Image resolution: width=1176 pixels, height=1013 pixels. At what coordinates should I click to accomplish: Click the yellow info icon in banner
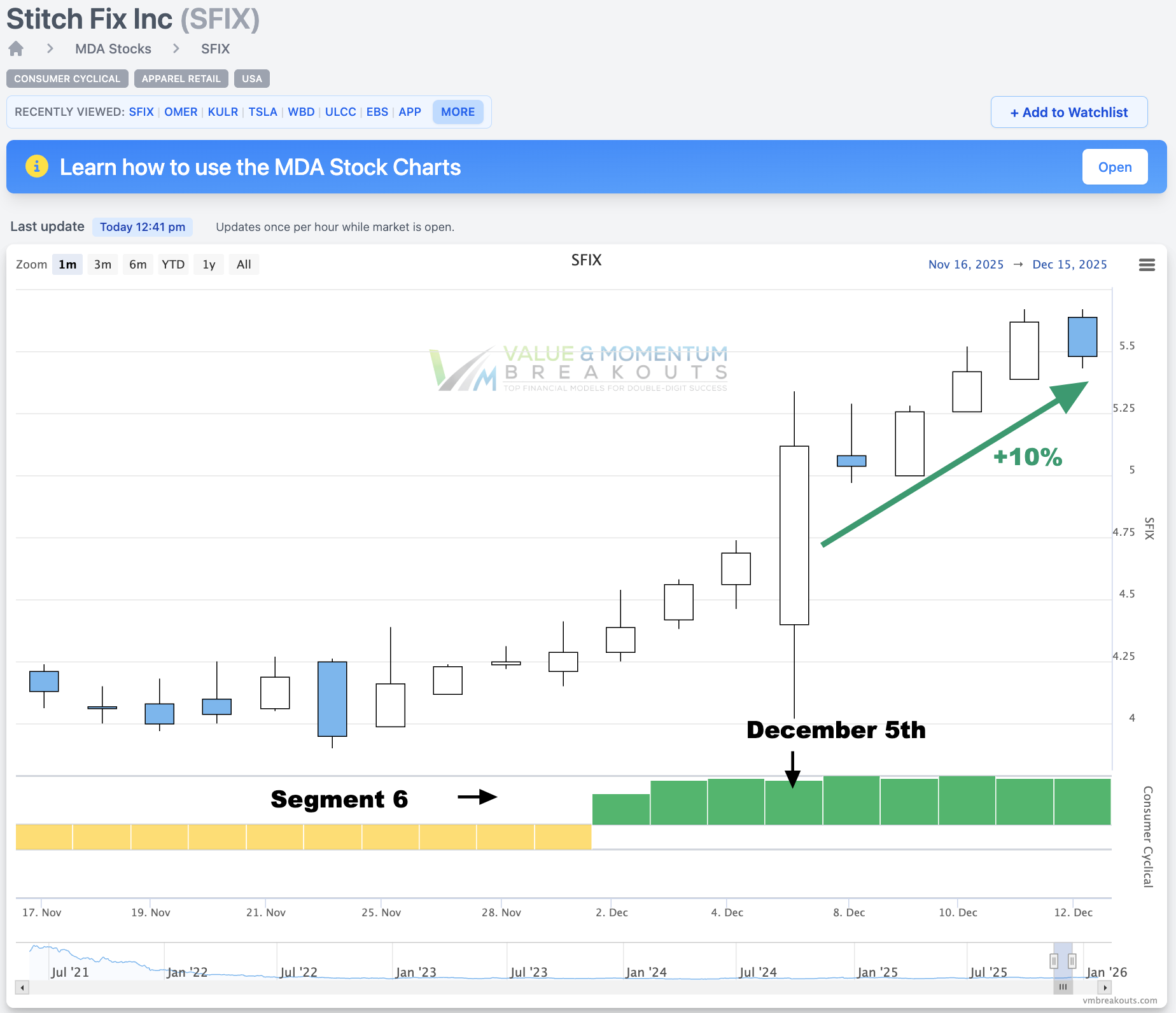pyautogui.click(x=37, y=167)
